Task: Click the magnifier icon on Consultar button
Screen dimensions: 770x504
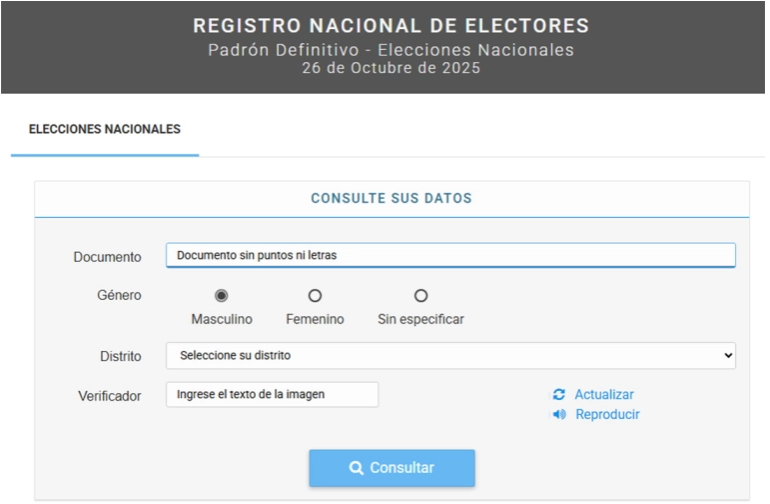Action: pyautogui.click(x=356, y=468)
